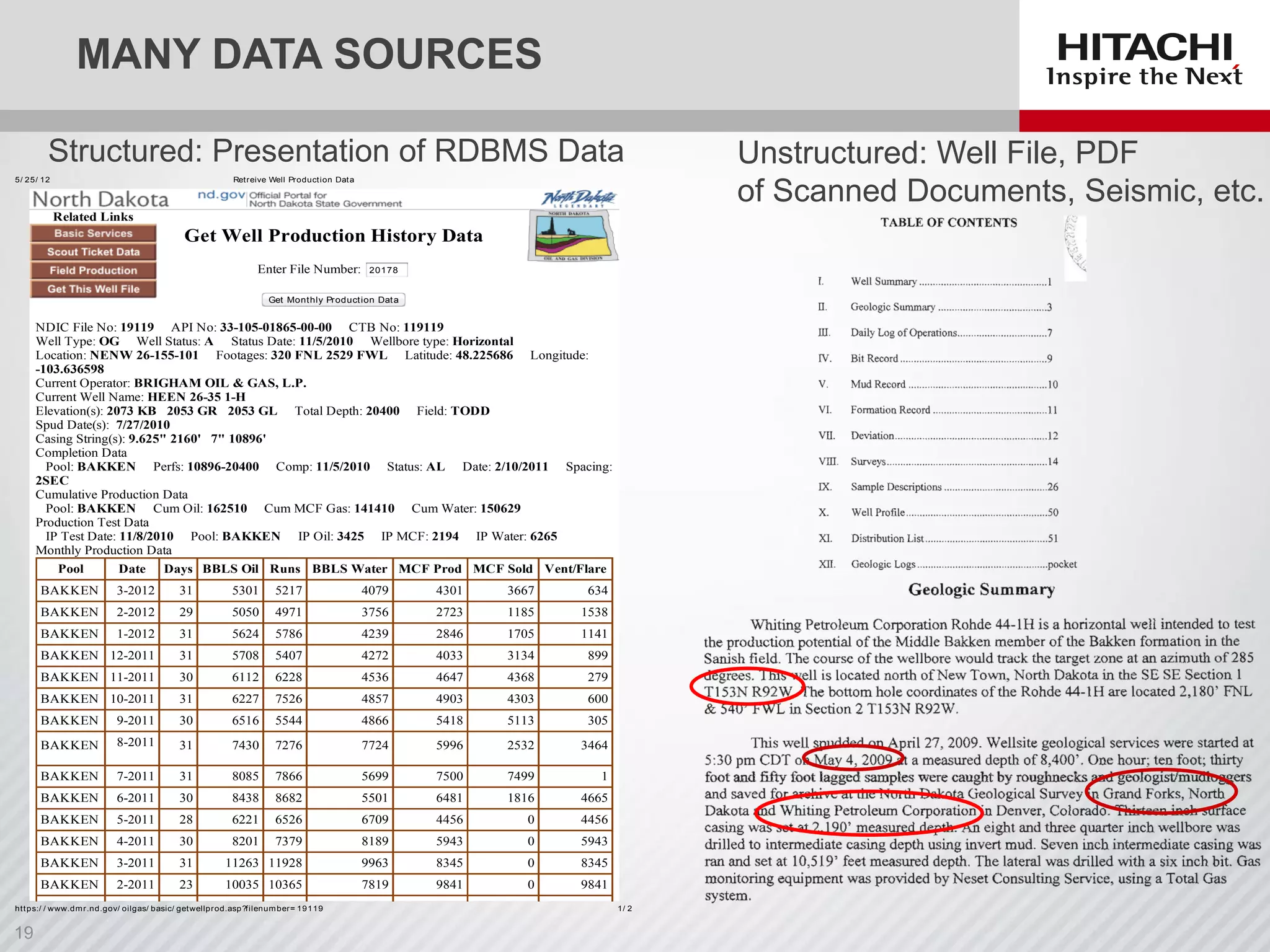Focus the Enter File Number field
This screenshot has height=952, width=1270.
tap(386, 270)
